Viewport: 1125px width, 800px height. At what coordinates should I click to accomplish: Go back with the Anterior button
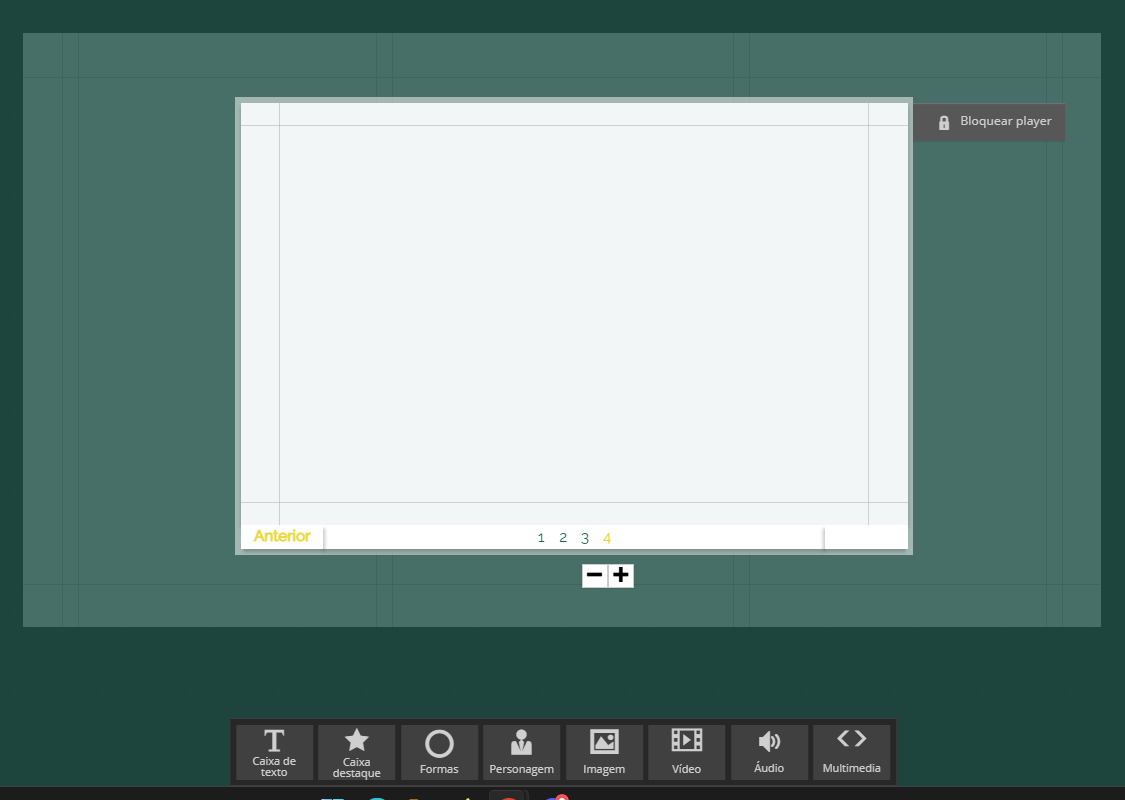coord(282,537)
